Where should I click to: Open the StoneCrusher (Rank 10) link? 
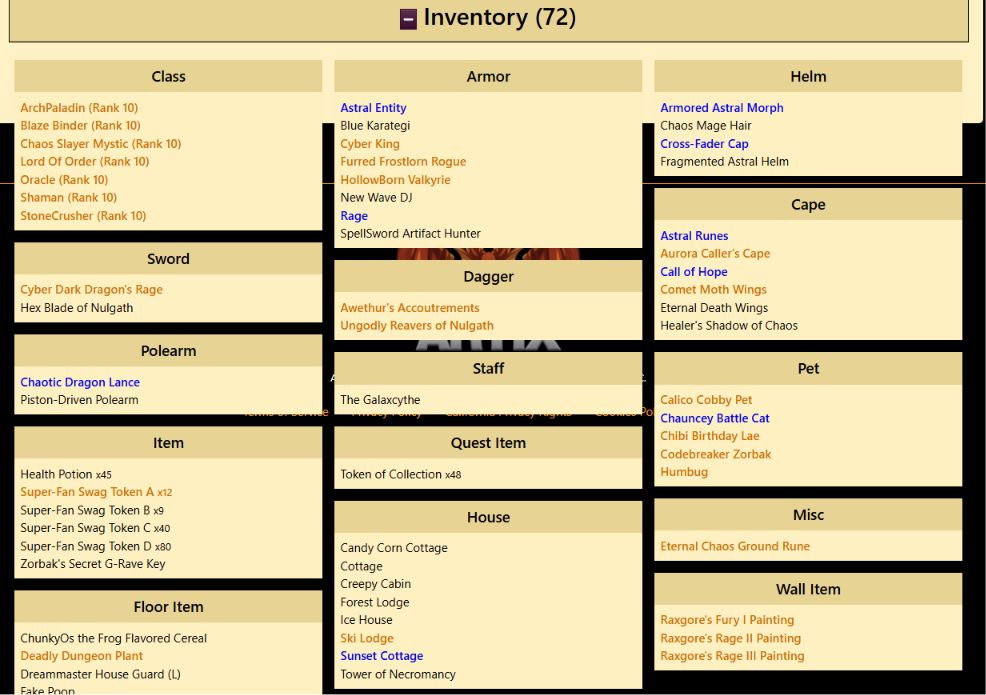click(83, 216)
